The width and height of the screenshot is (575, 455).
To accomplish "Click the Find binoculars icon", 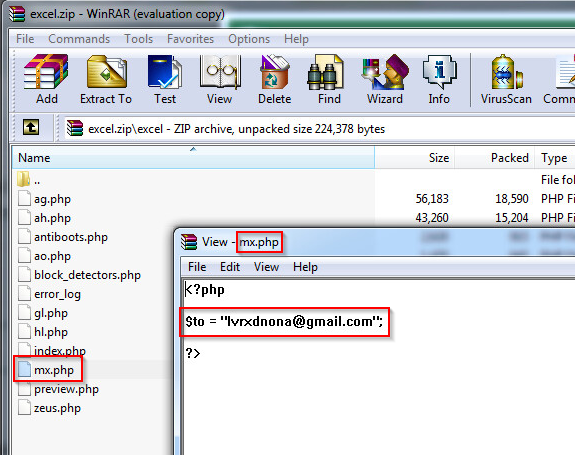I will pyautogui.click(x=329, y=79).
